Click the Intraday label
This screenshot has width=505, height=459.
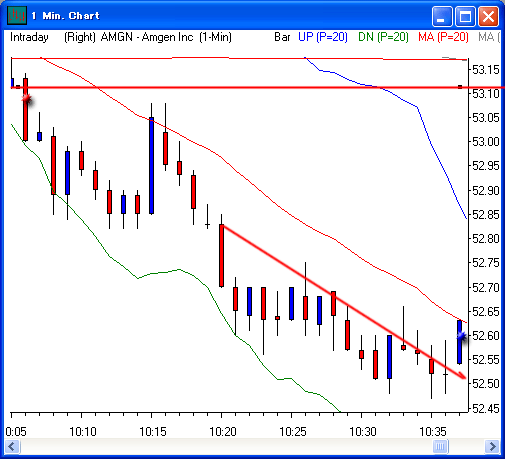(29, 37)
